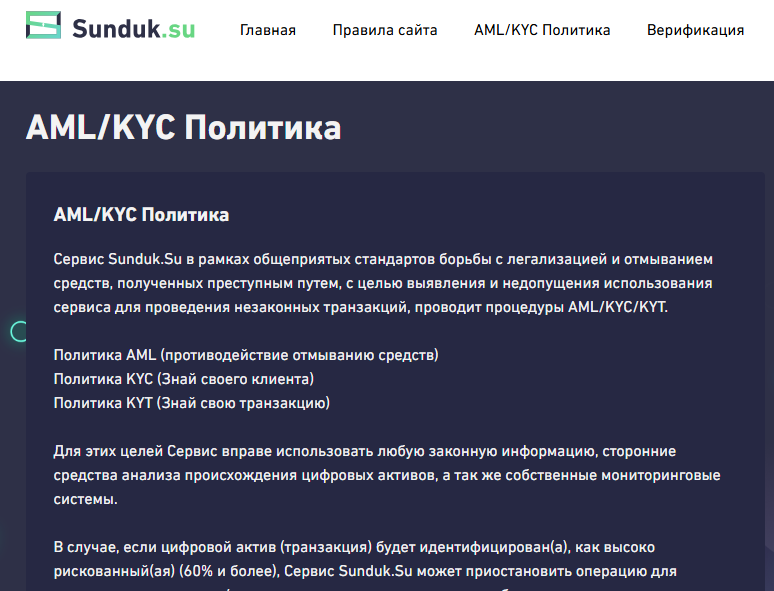This screenshot has height=591, width=774.
Task: Click the paragraph starting 'Сервис Sunduk.Su в рамках'
Action: click(x=383, y=283)
